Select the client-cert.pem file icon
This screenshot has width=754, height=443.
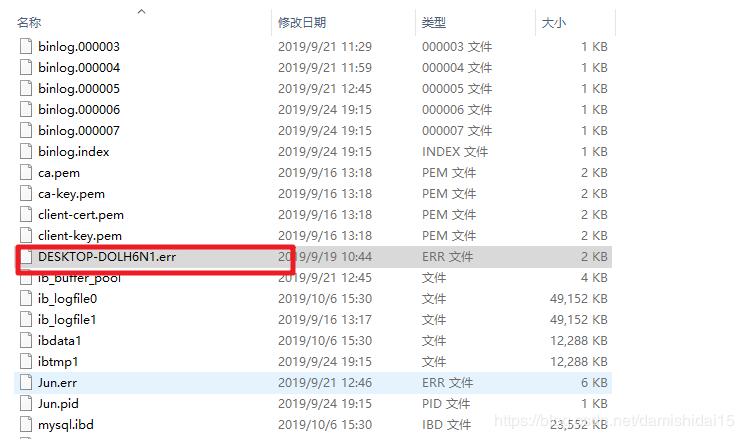click(27, 215)
